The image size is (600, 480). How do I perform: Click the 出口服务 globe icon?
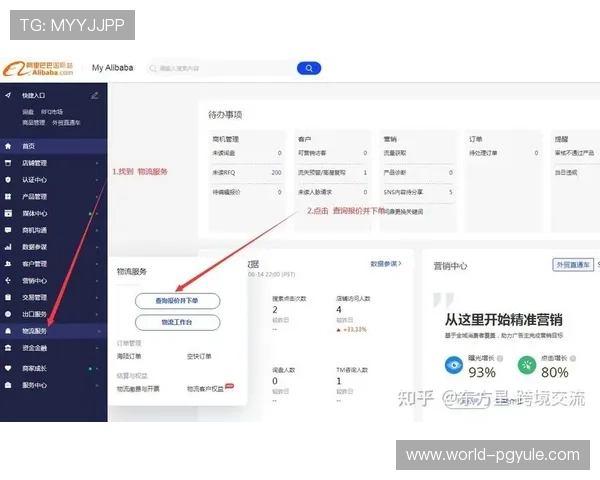coord(8,314)
